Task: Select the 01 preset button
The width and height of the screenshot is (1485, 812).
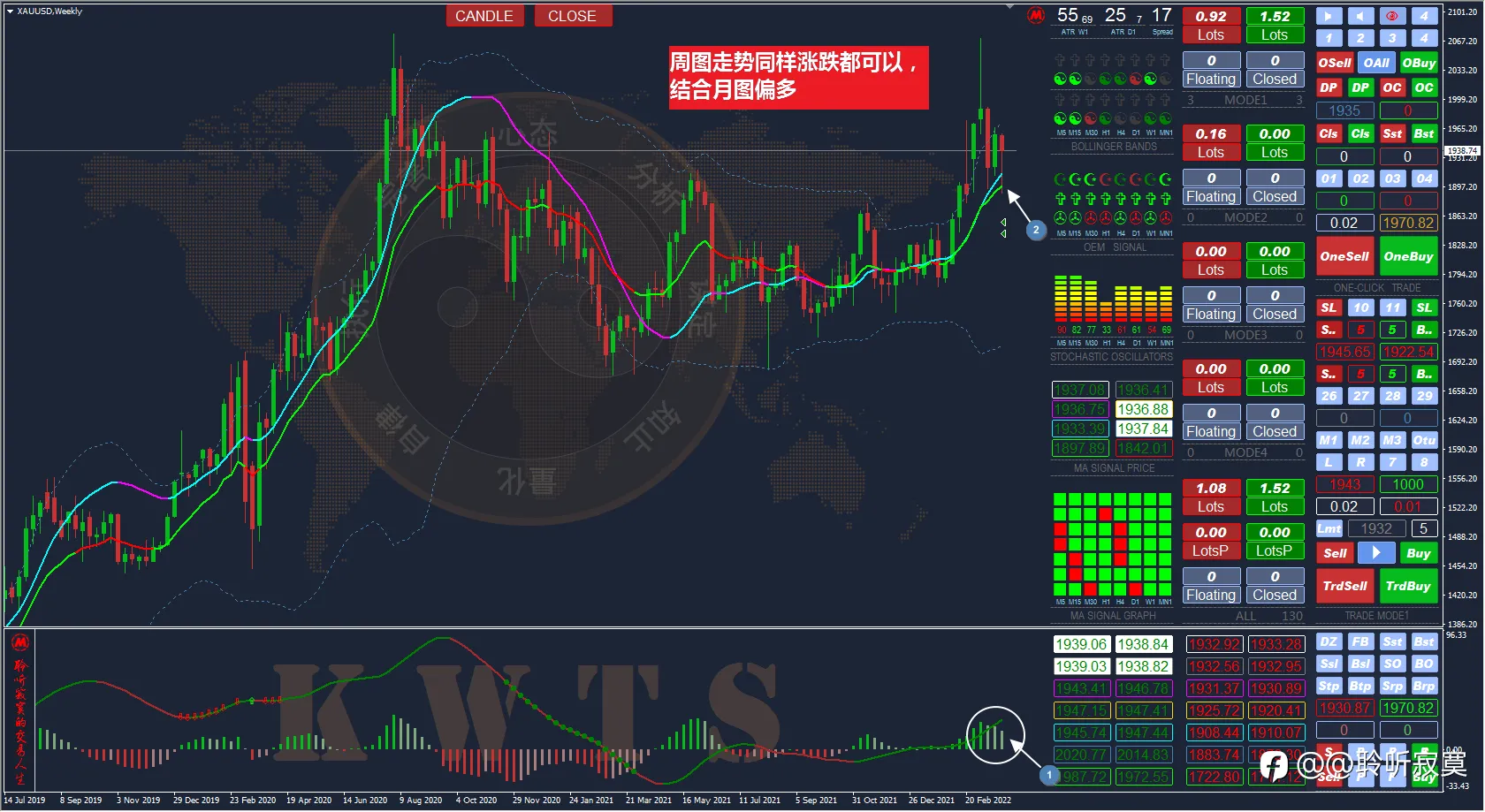Action: tap(1329, 178)
